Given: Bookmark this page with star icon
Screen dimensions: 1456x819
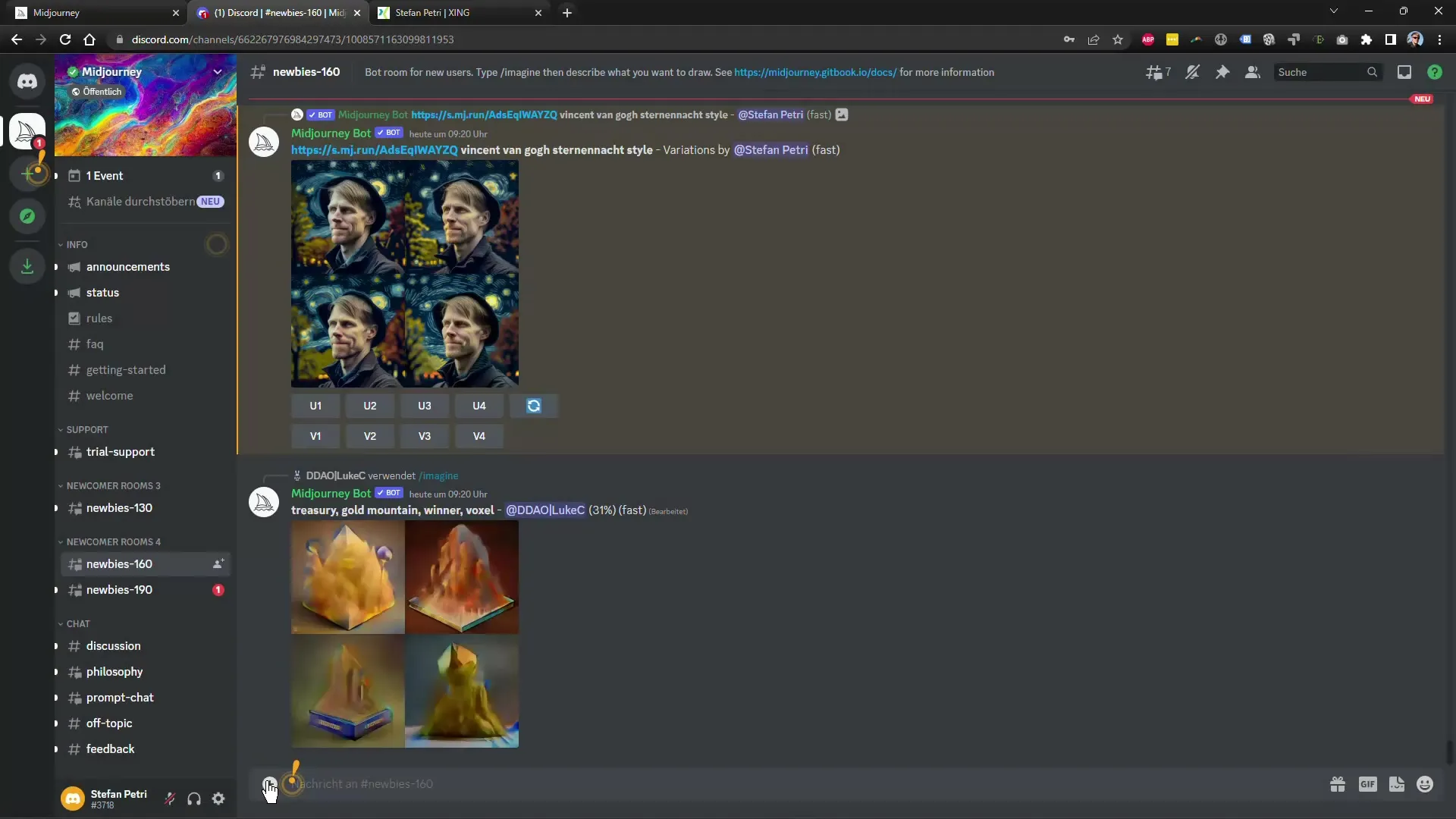Looking at the screenshot, I should click(1118, 39).
